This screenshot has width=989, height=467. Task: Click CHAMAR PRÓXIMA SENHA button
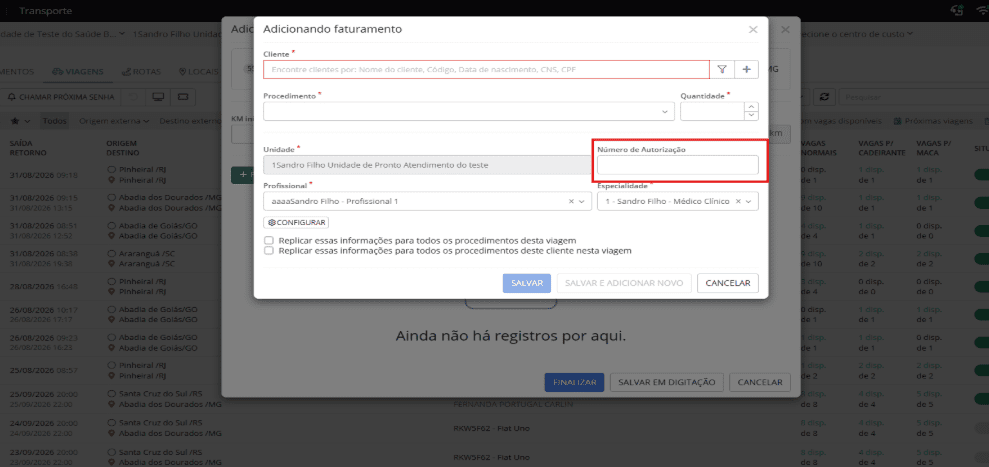tap(61, 97)
